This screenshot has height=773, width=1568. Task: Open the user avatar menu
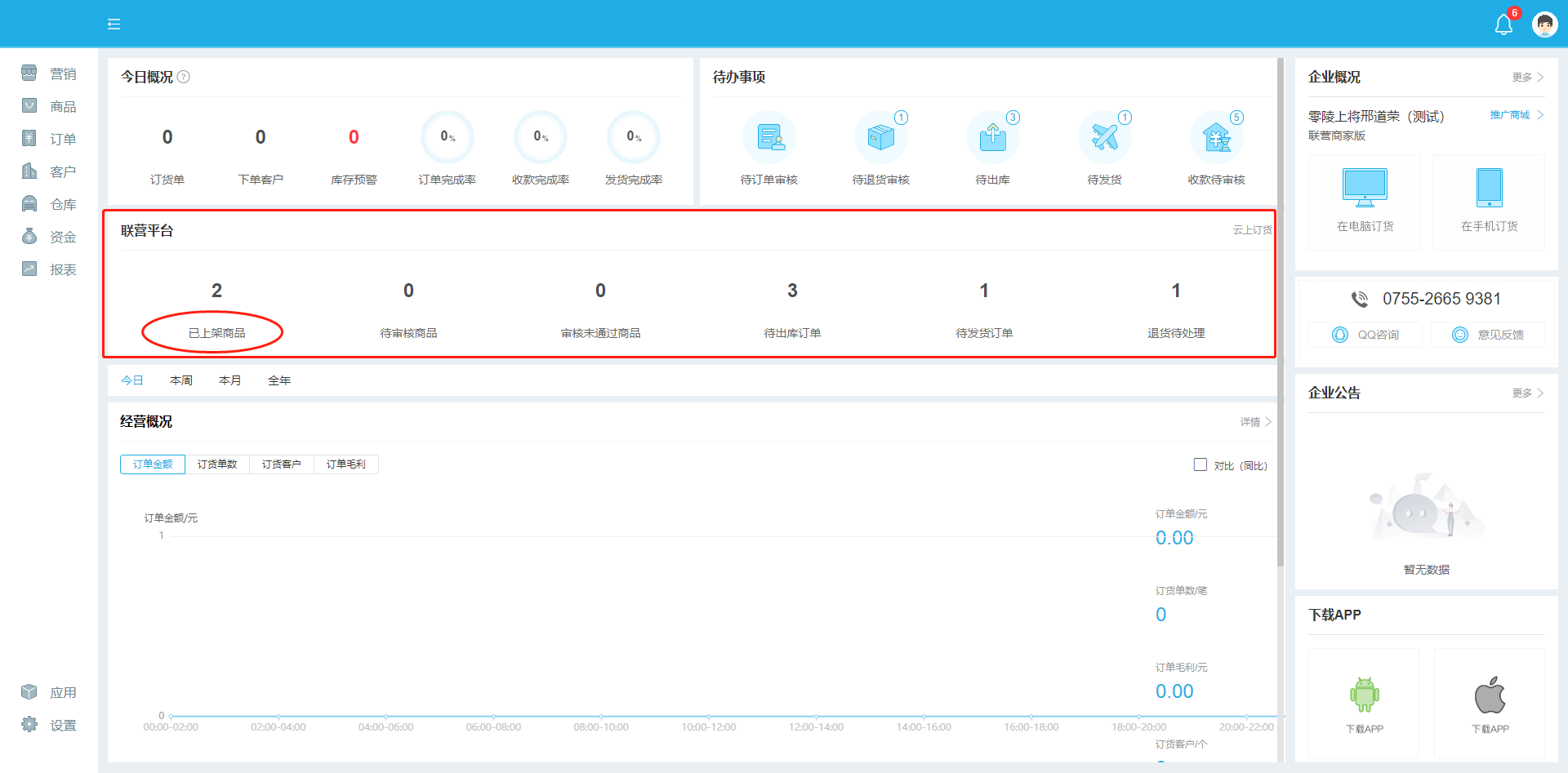1544,24
